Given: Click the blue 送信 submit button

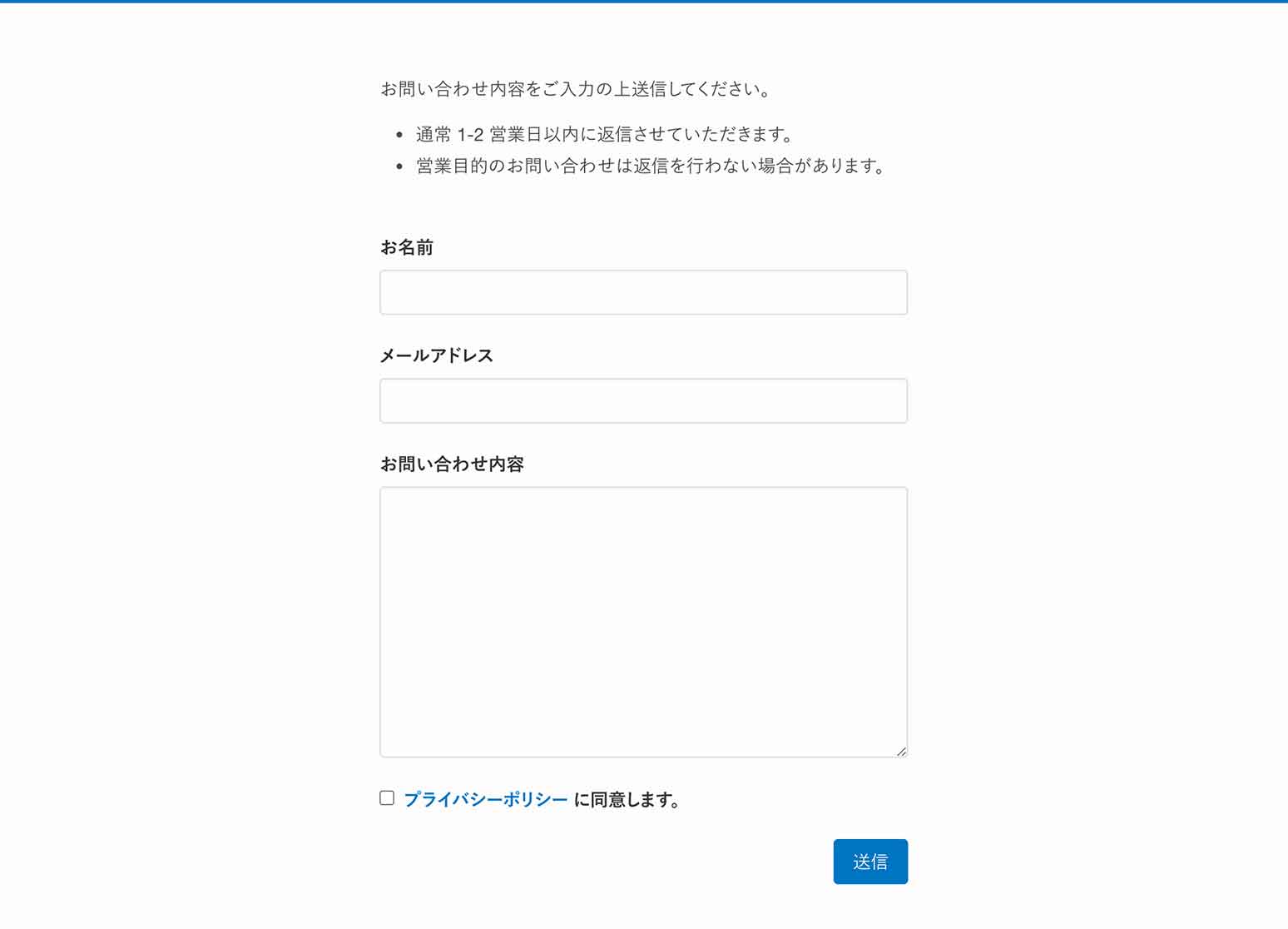Looking at the screenshot, I should pyautogui.click(x=870, y=862).
